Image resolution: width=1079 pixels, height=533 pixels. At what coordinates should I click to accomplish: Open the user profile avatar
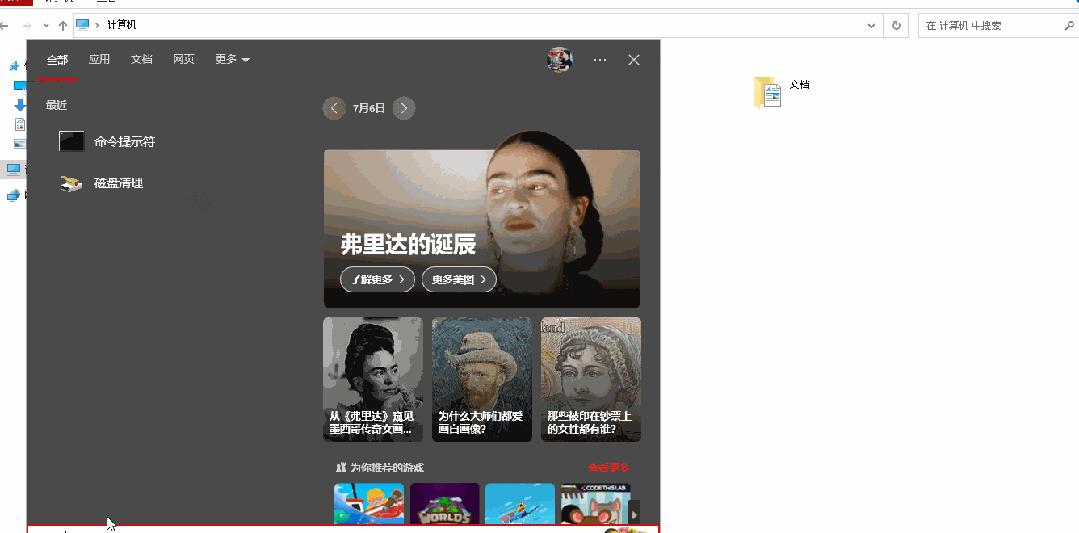click(559, 60)
